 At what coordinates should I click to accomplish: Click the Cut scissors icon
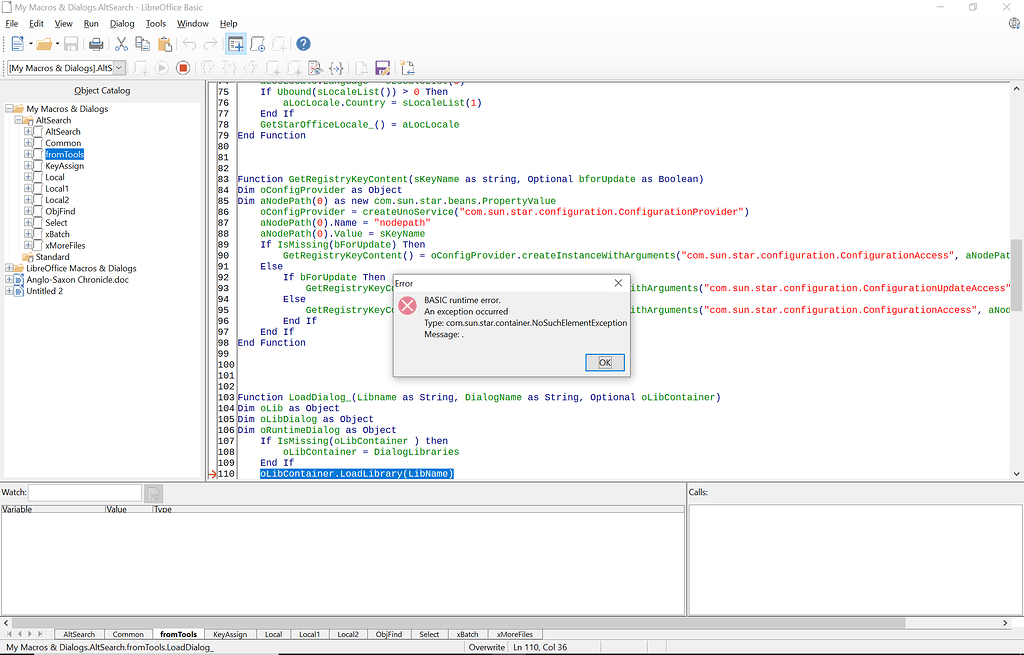(x=121, y=44)
